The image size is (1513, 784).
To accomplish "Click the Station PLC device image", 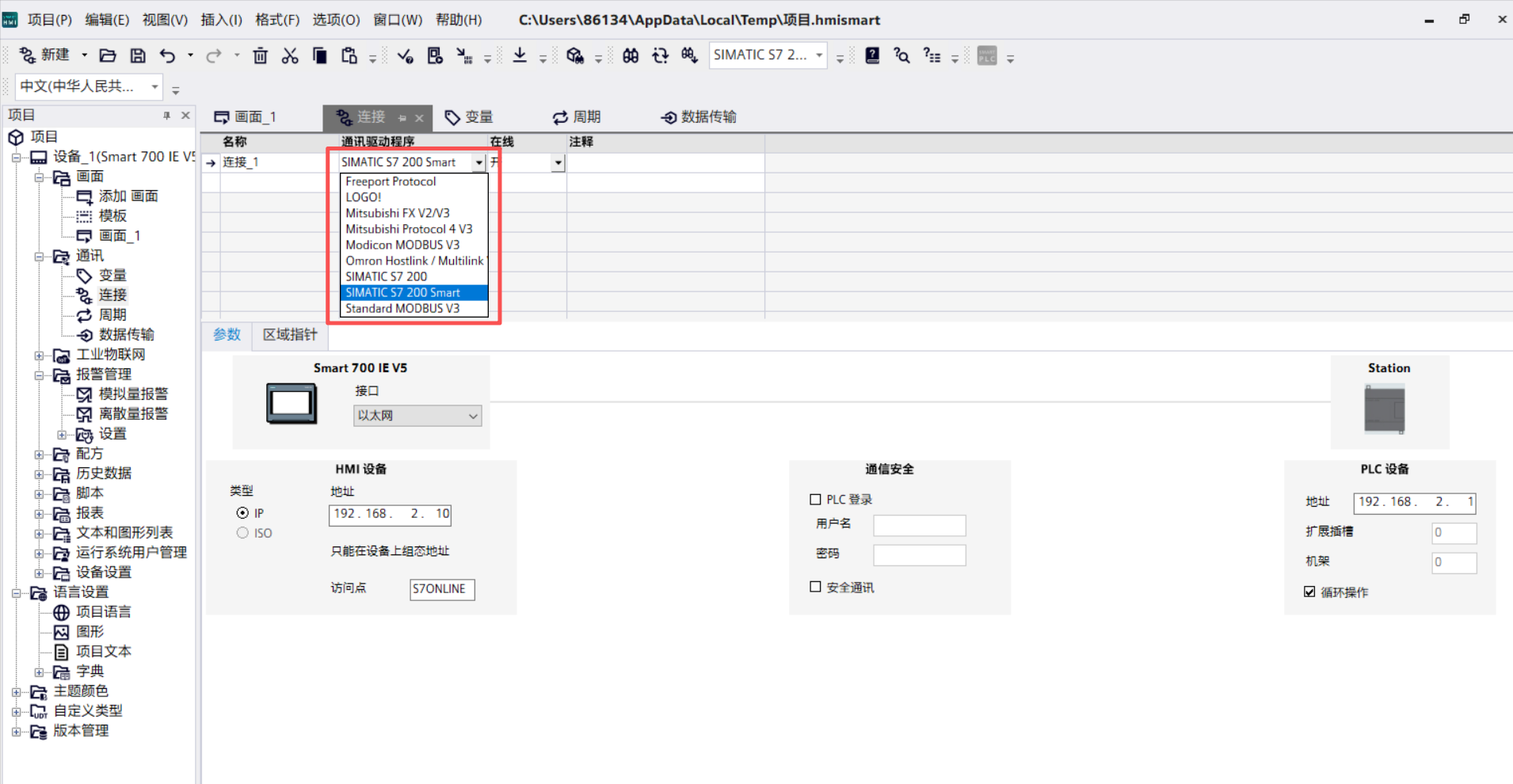I will 1385,409.
